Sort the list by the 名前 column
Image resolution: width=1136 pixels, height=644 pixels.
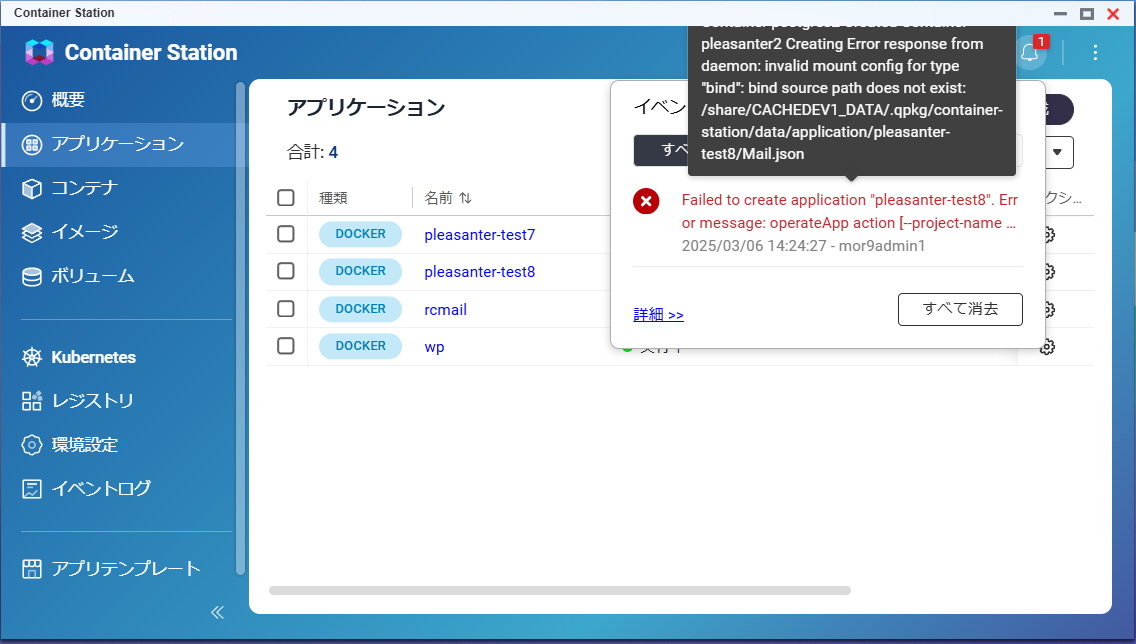448,198
